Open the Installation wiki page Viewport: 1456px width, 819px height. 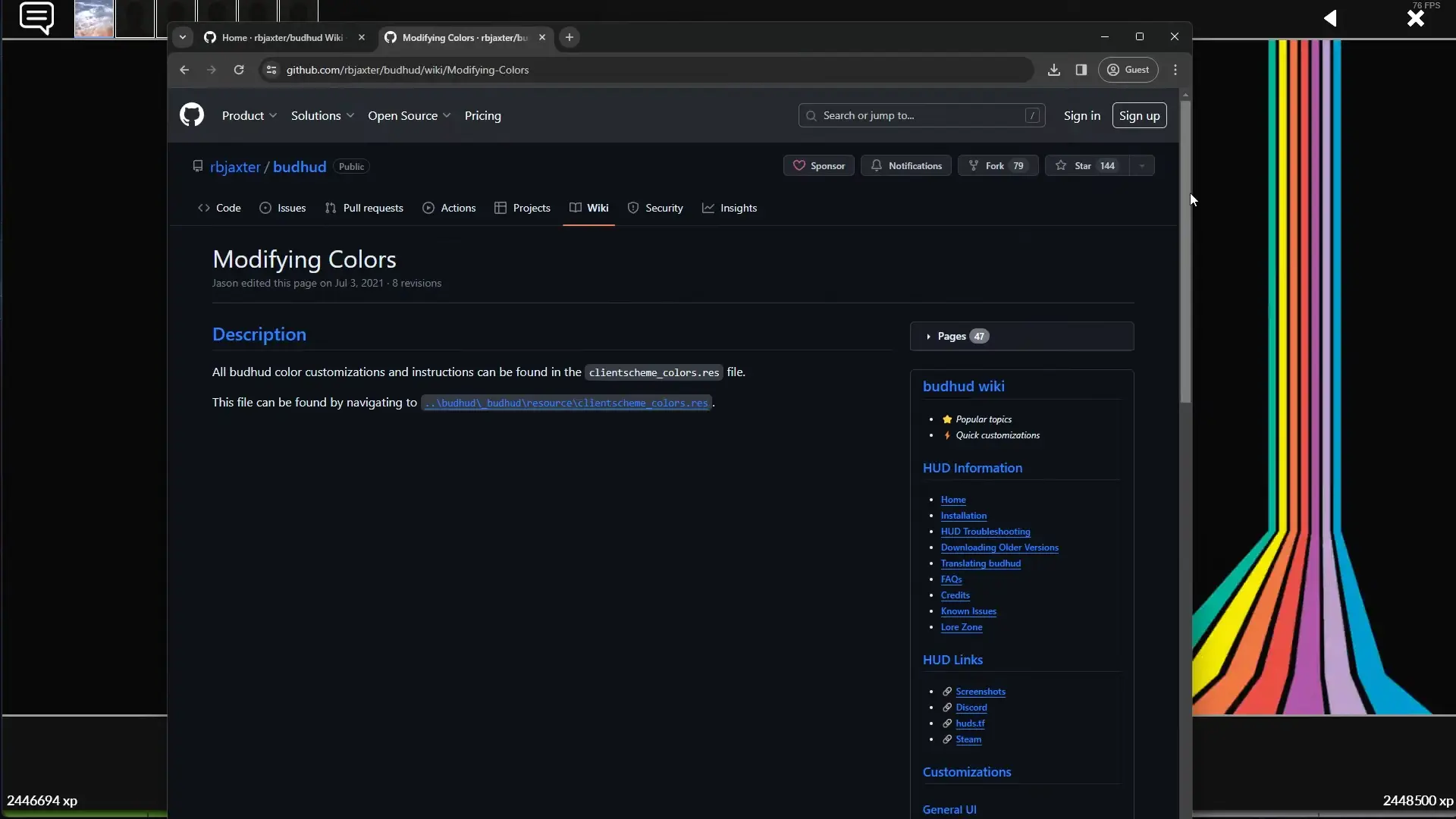point(964,516)
